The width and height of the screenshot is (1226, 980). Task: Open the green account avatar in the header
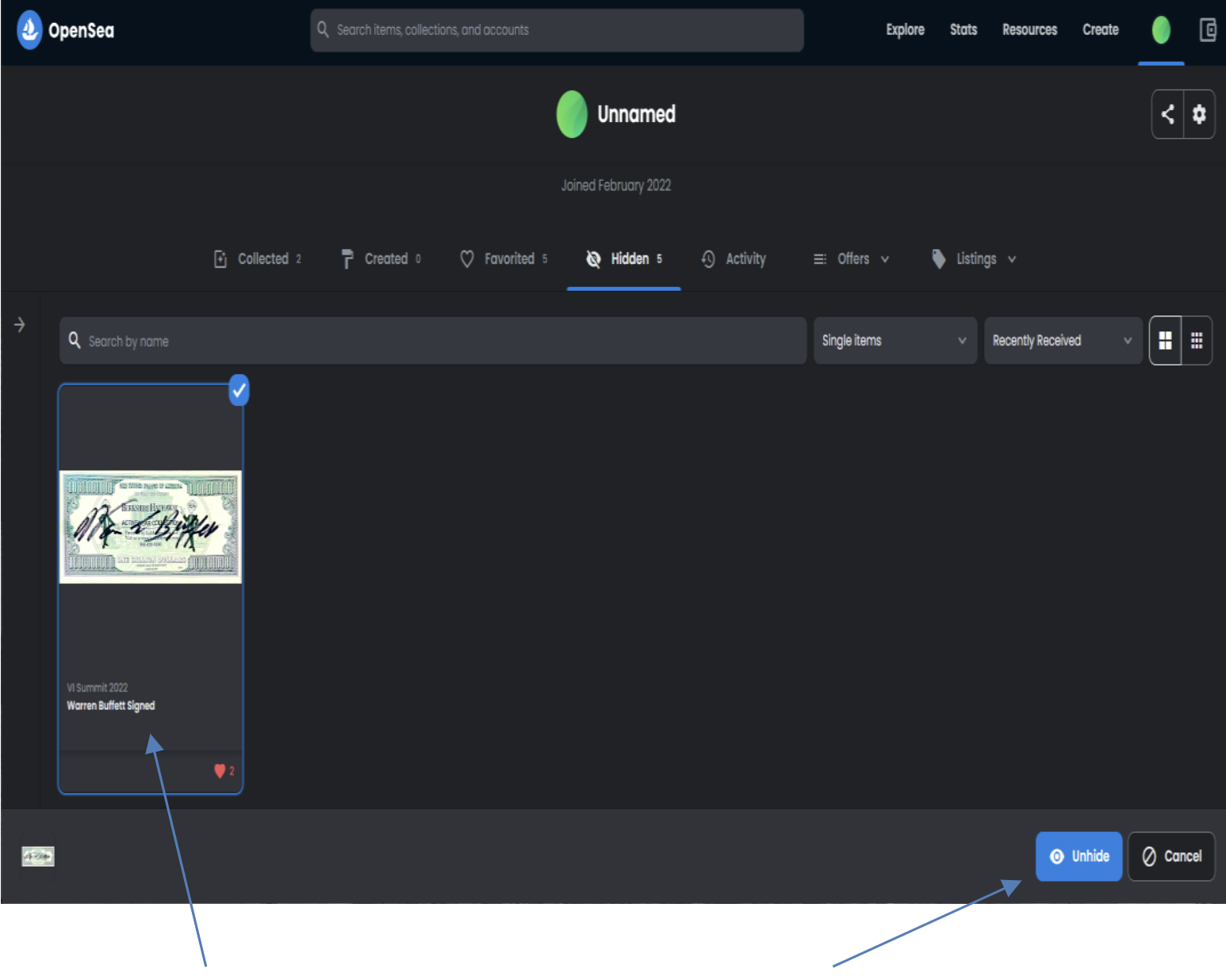point(1161,30)
